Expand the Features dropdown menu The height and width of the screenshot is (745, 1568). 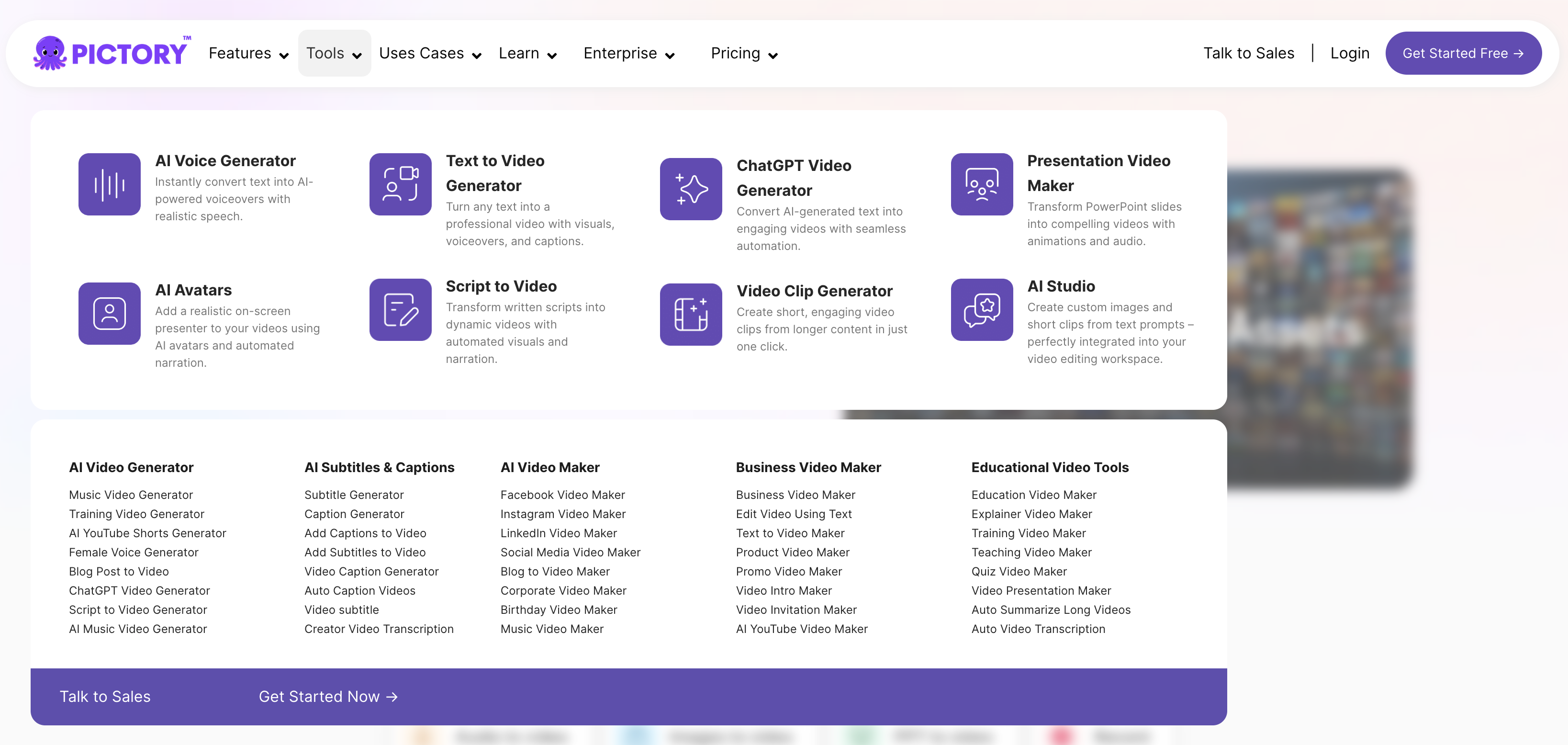tap(248, 54)
